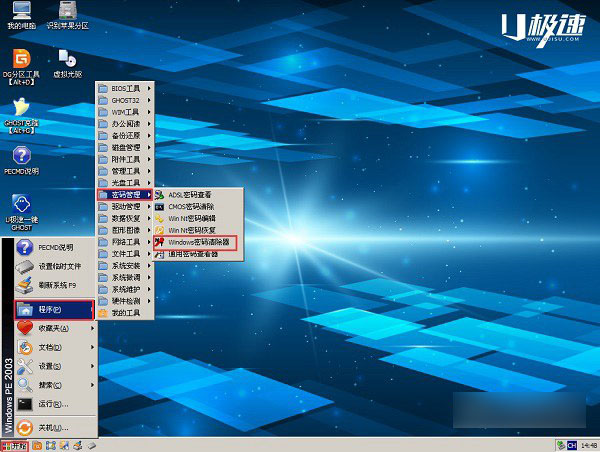
Task: Open the 硬件检测 program folder
Action: pyautogui.click(x=125, y=301)
